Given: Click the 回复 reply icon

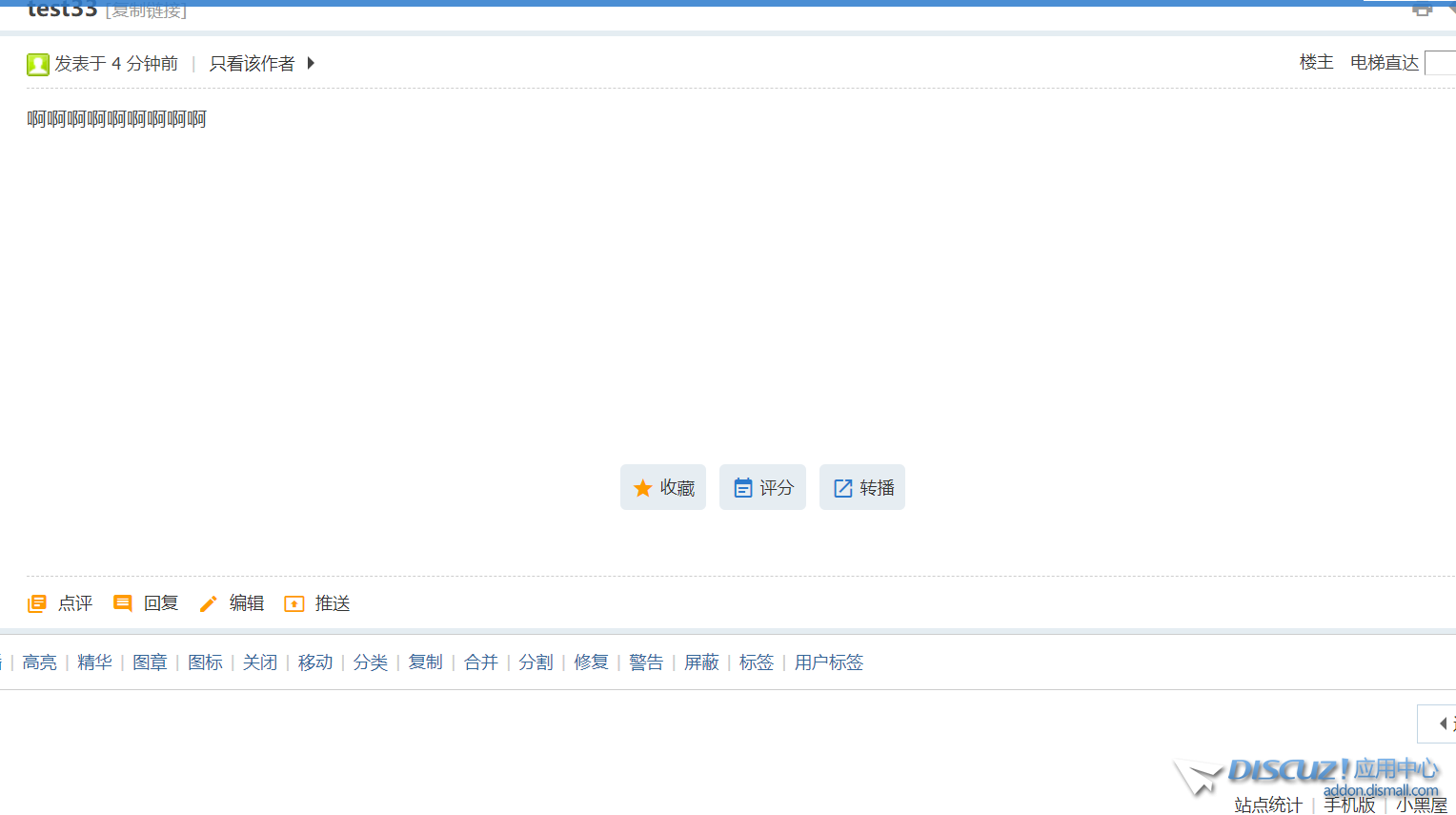Looking at the screenshot, I should tap(123, 603).
